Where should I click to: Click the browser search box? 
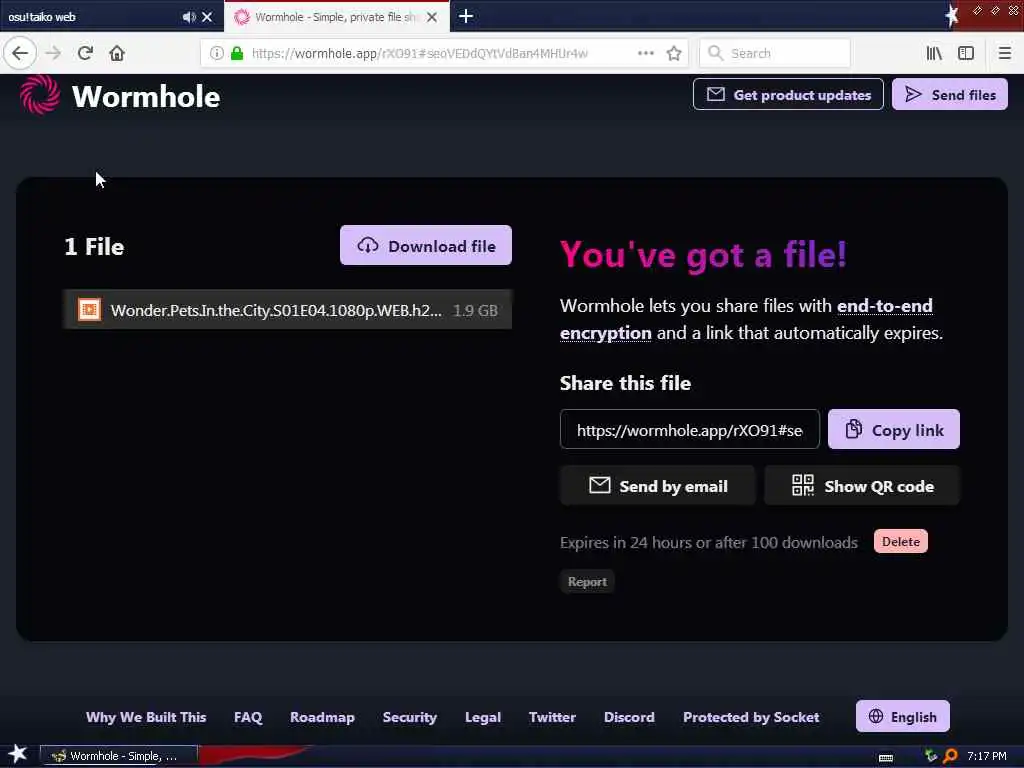(775, 53)
